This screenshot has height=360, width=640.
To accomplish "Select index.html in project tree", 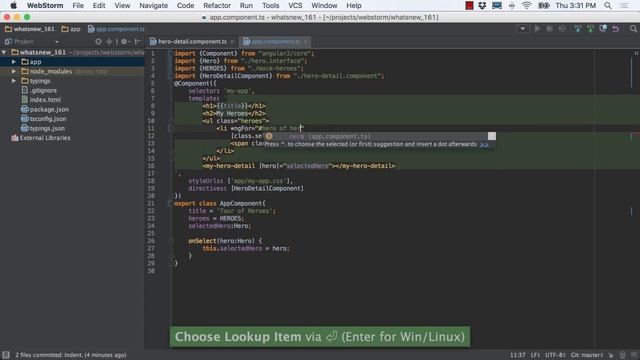I will tap(41, 100).
